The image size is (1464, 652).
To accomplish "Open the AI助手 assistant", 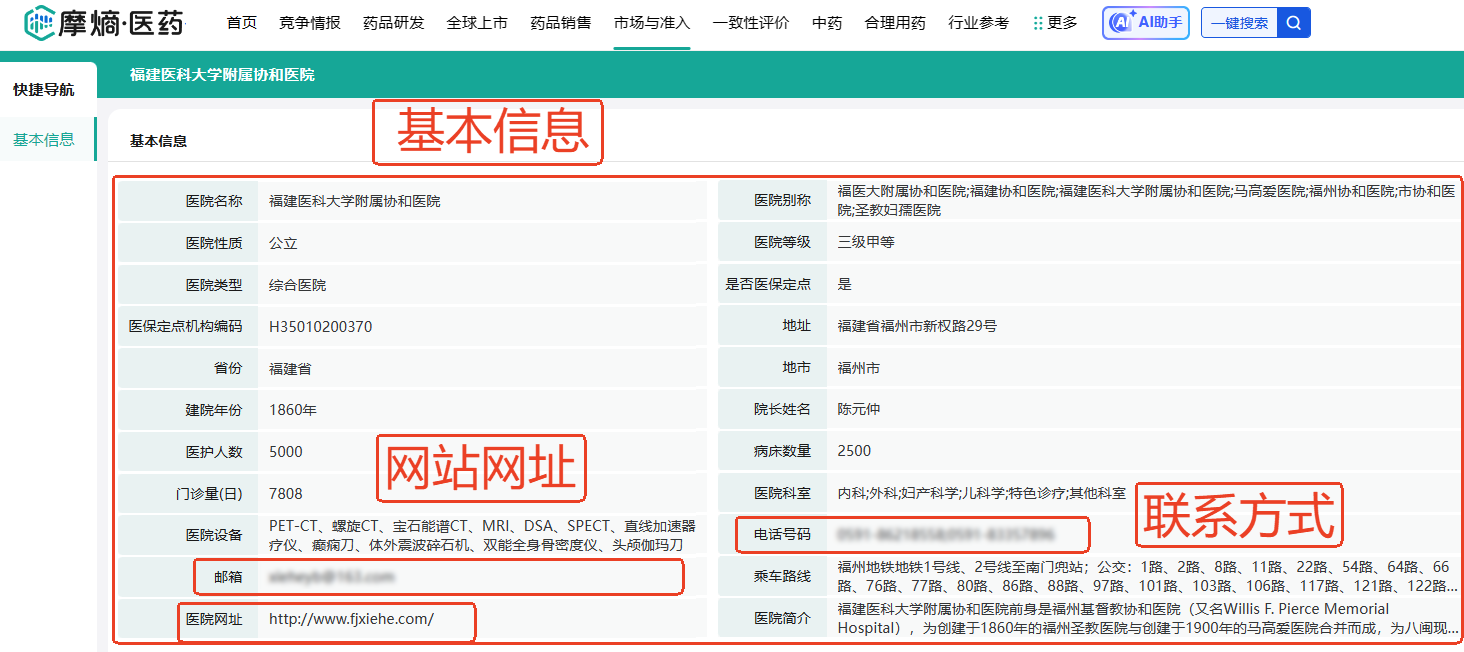I will [1145, 23].
